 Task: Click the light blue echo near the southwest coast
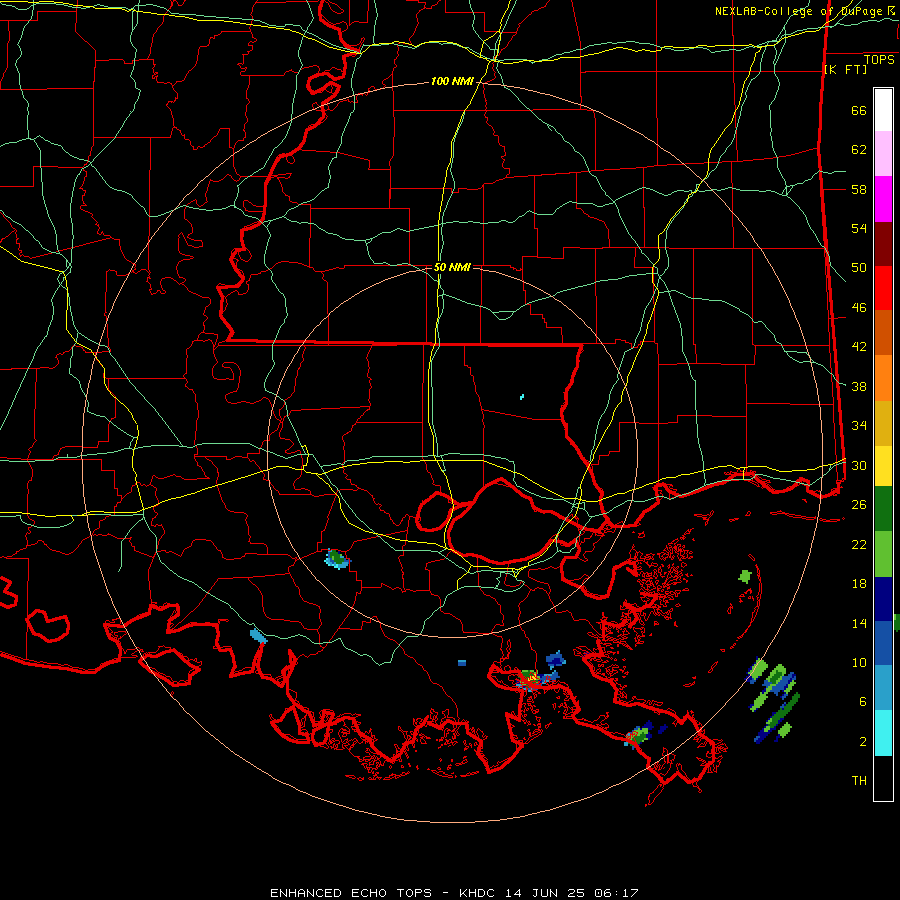[x=259, y=636]
